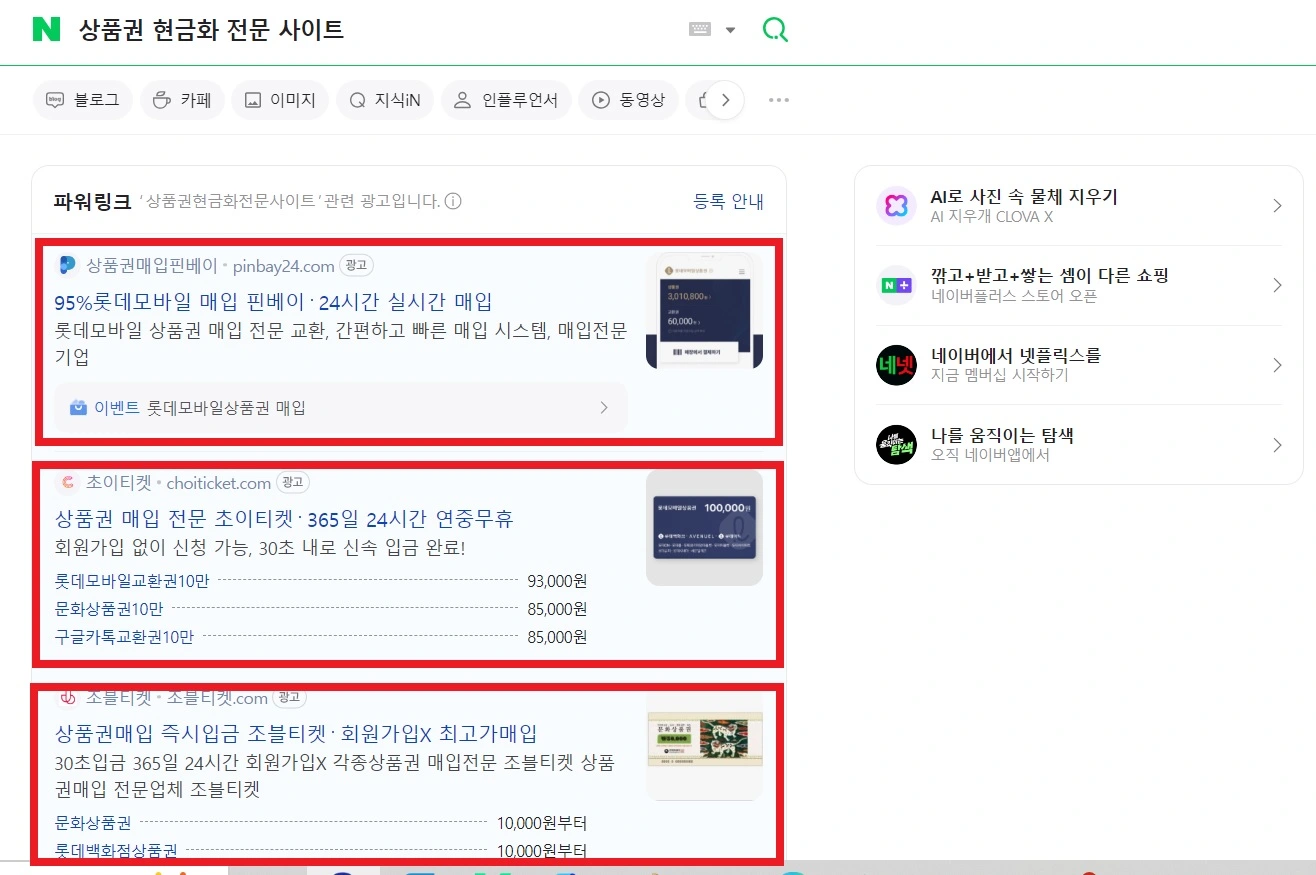This screenshot has width=1316, height=875.
Task: Open the pinbay24.com URL link
Action: 283,266
